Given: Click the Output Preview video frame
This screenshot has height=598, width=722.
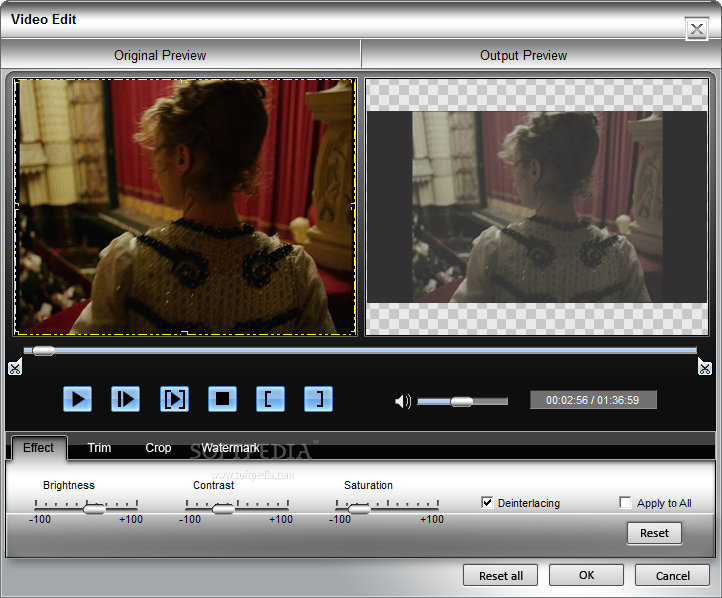Looking at the screenshot, I should pyautogui.click(x=537, y=207).
